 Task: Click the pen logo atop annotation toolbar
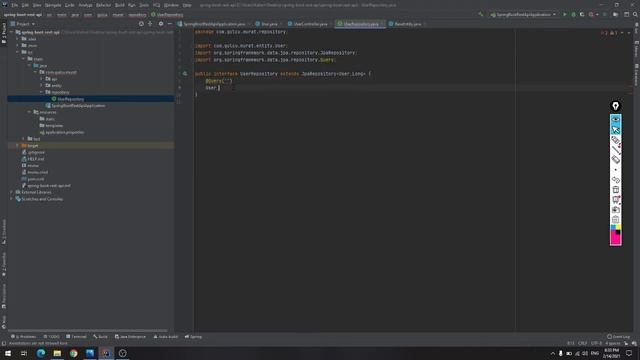click(616, 106)
